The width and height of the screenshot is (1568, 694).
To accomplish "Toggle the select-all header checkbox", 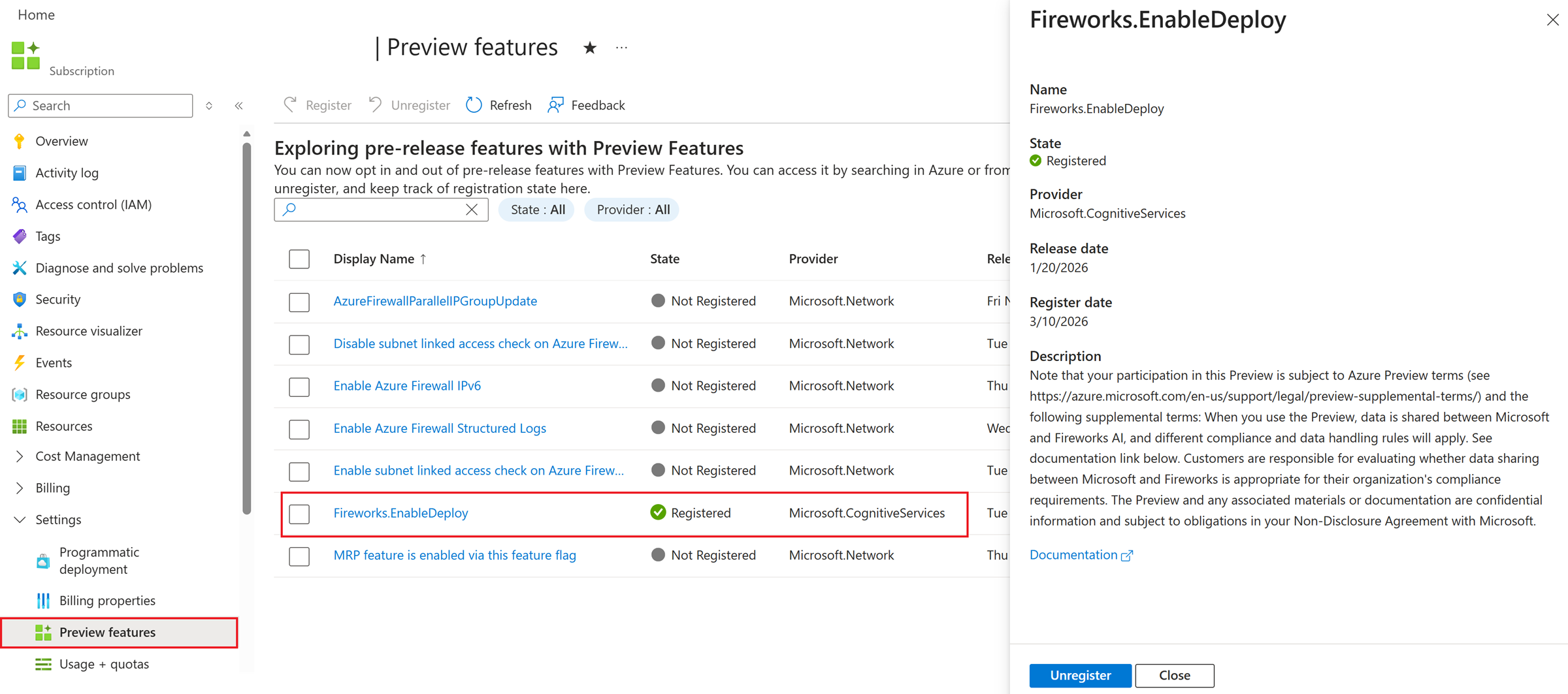I will [299, 259].
